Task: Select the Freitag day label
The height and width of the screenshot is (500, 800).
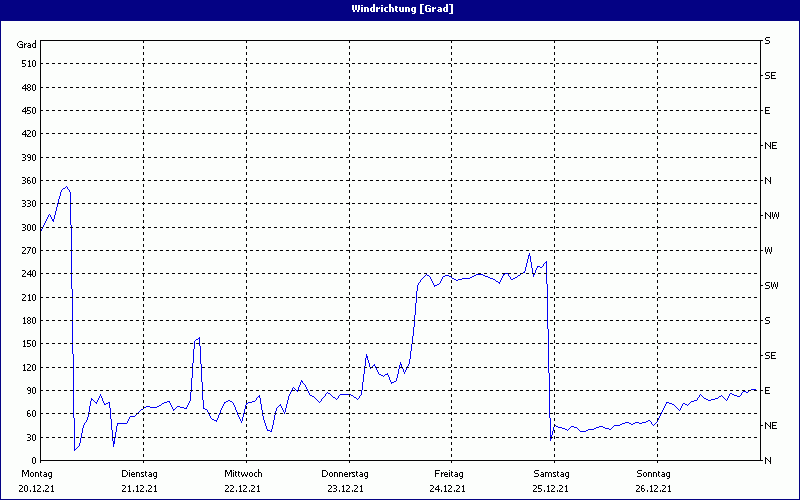Action: click(x=448, y=473)
